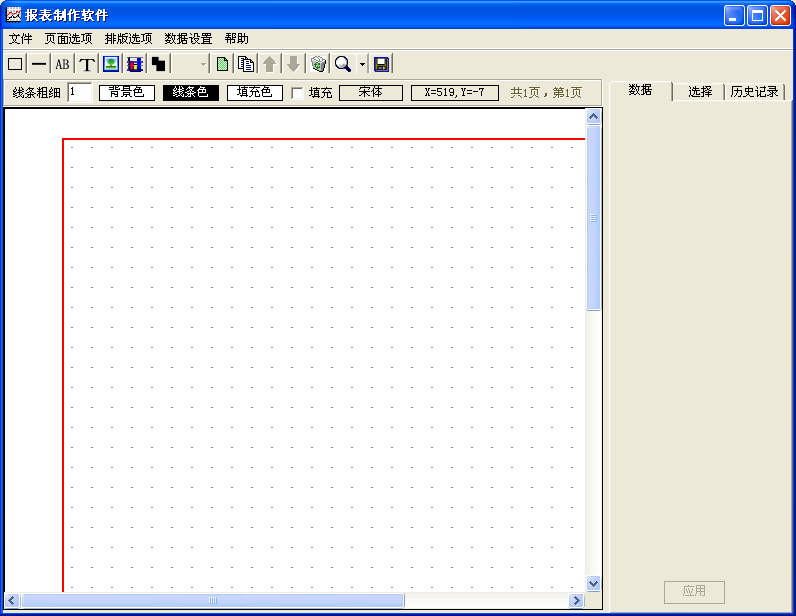This screenshot has width=796, height=616.
Task: Select the line drawing tool
Action: 38,64
